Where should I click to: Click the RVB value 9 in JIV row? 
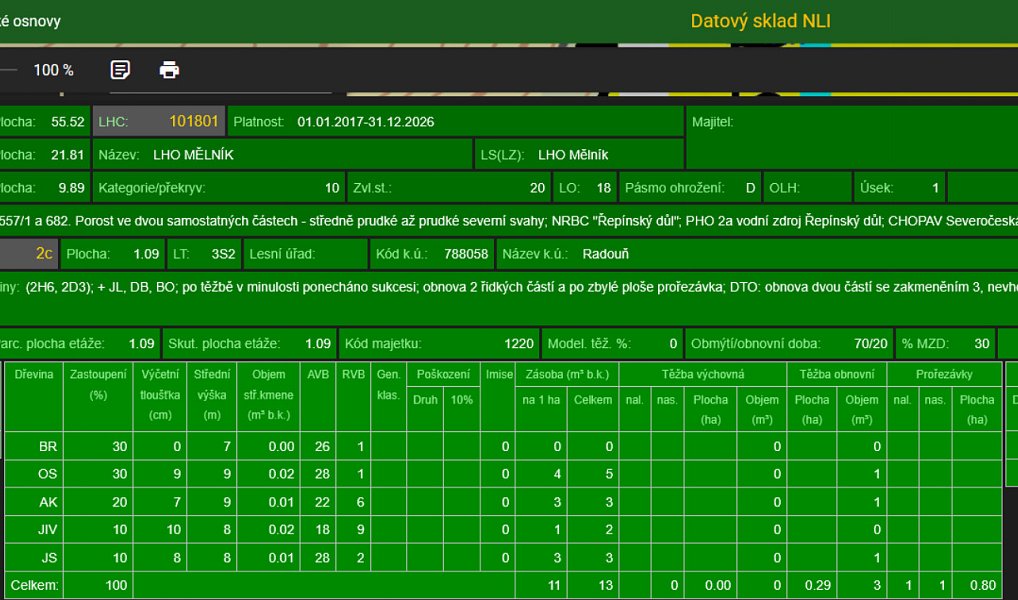pos(360,529)
